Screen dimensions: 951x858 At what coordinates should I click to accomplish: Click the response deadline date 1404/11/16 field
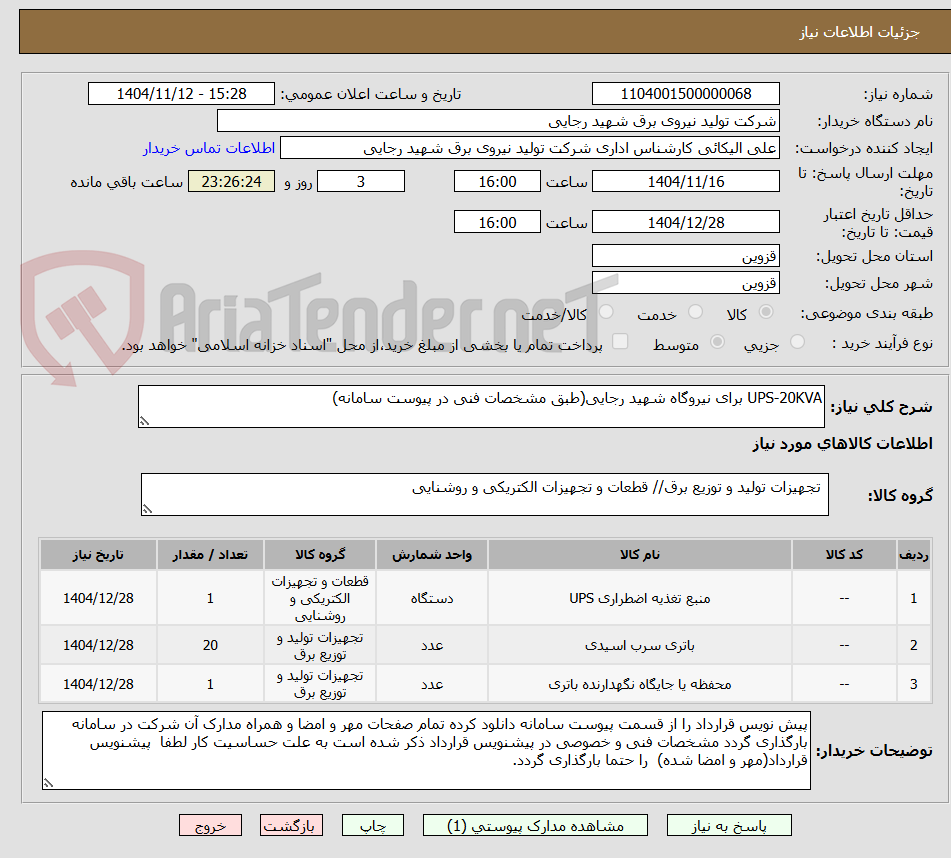(x=685, y=181)
